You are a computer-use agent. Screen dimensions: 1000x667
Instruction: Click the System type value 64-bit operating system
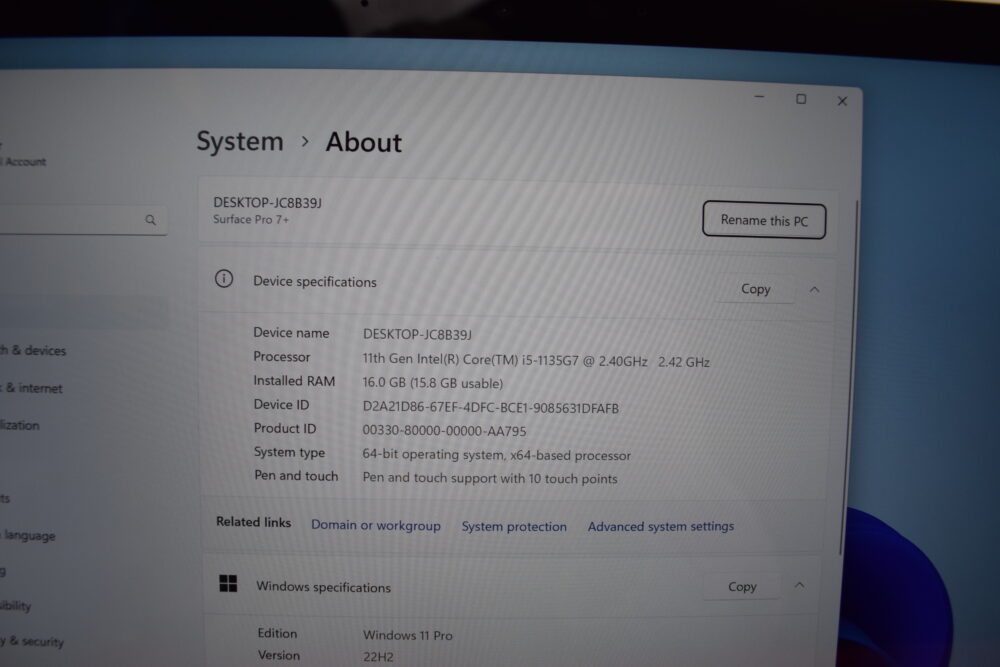pos(496,455)
